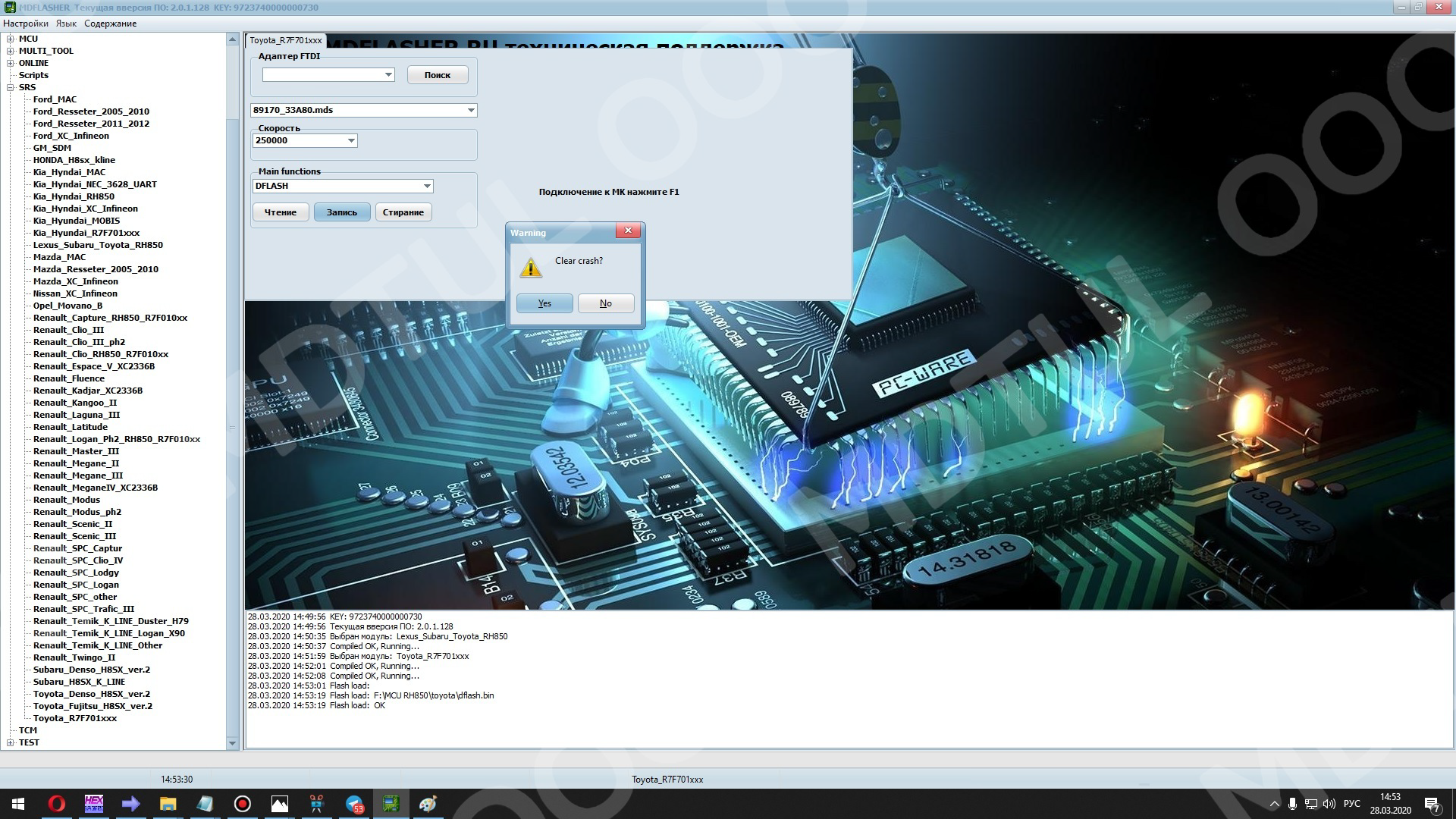Open the HEX editor taskbar icon
The image size is (1456, 819).
(x=93, y=804)
